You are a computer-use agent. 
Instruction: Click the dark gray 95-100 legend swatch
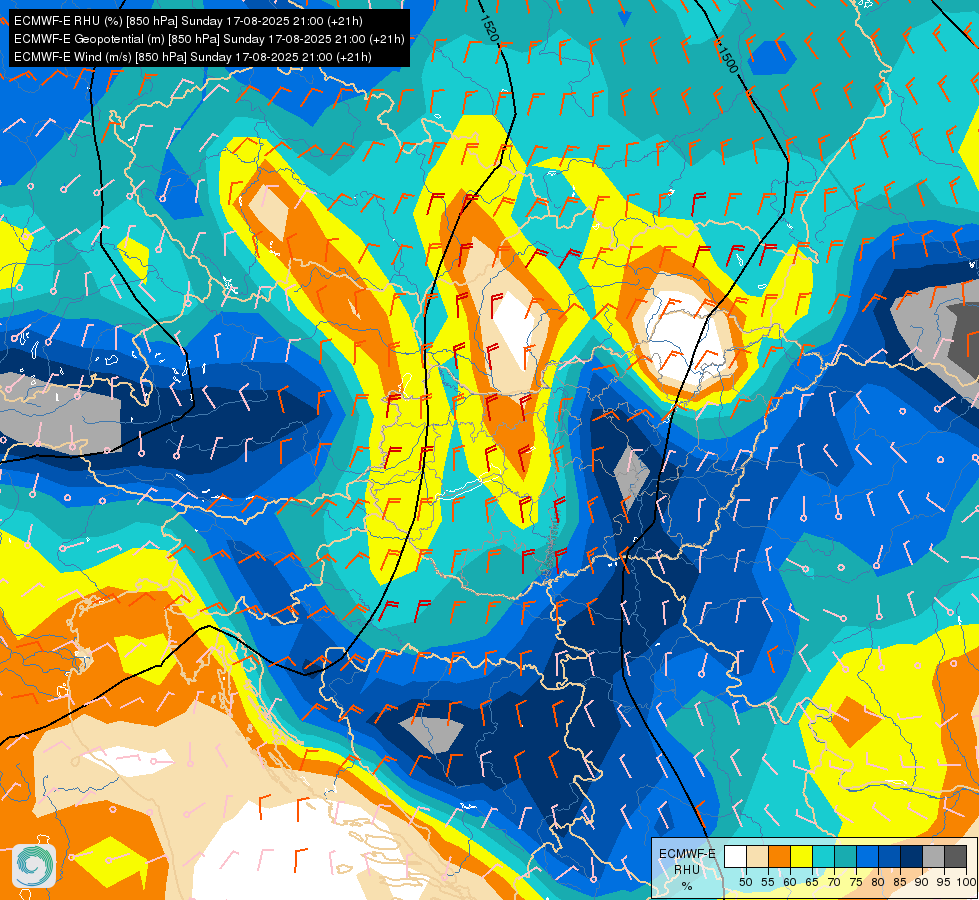point(955,856)
